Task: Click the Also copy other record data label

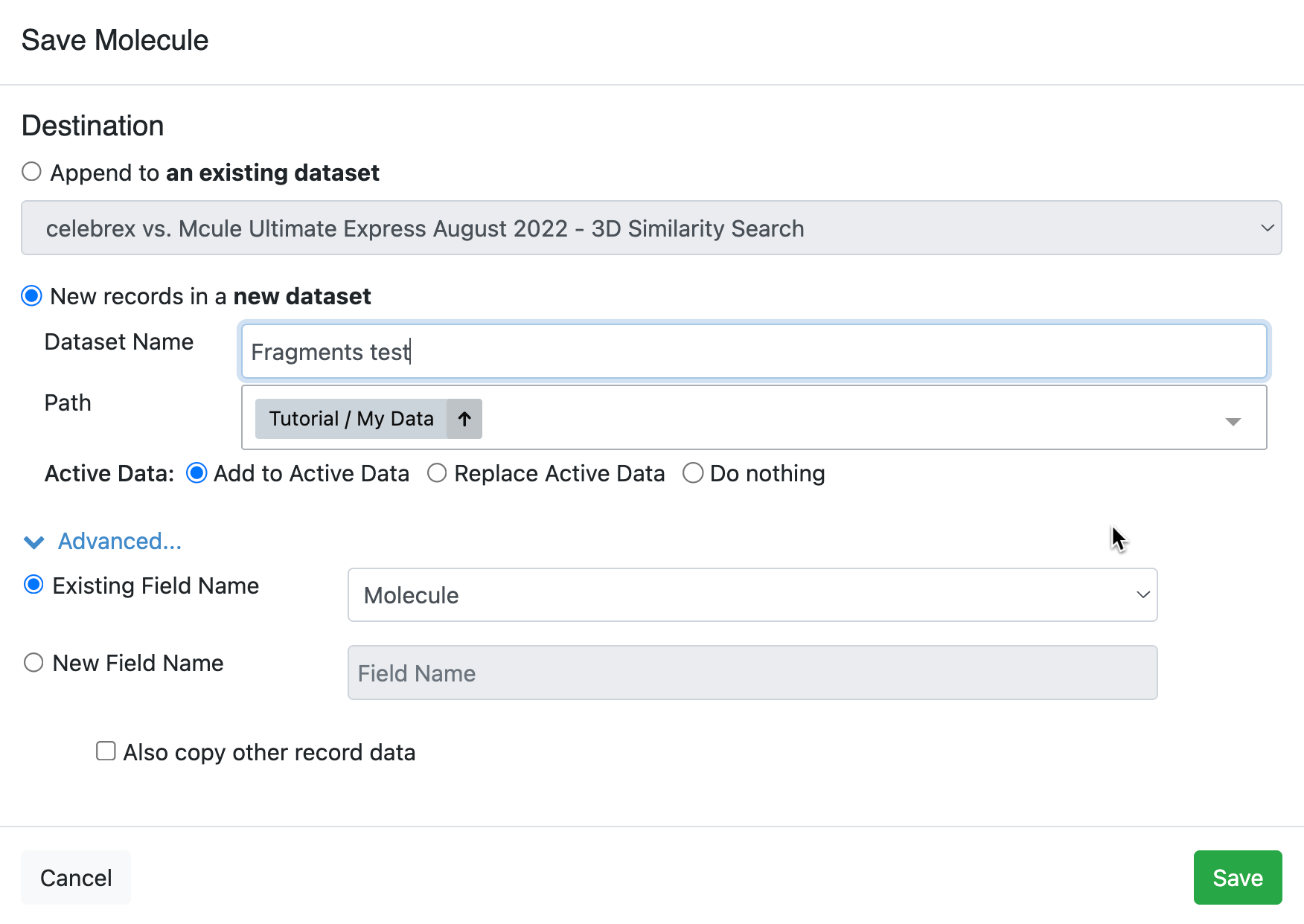Action: 269,753
